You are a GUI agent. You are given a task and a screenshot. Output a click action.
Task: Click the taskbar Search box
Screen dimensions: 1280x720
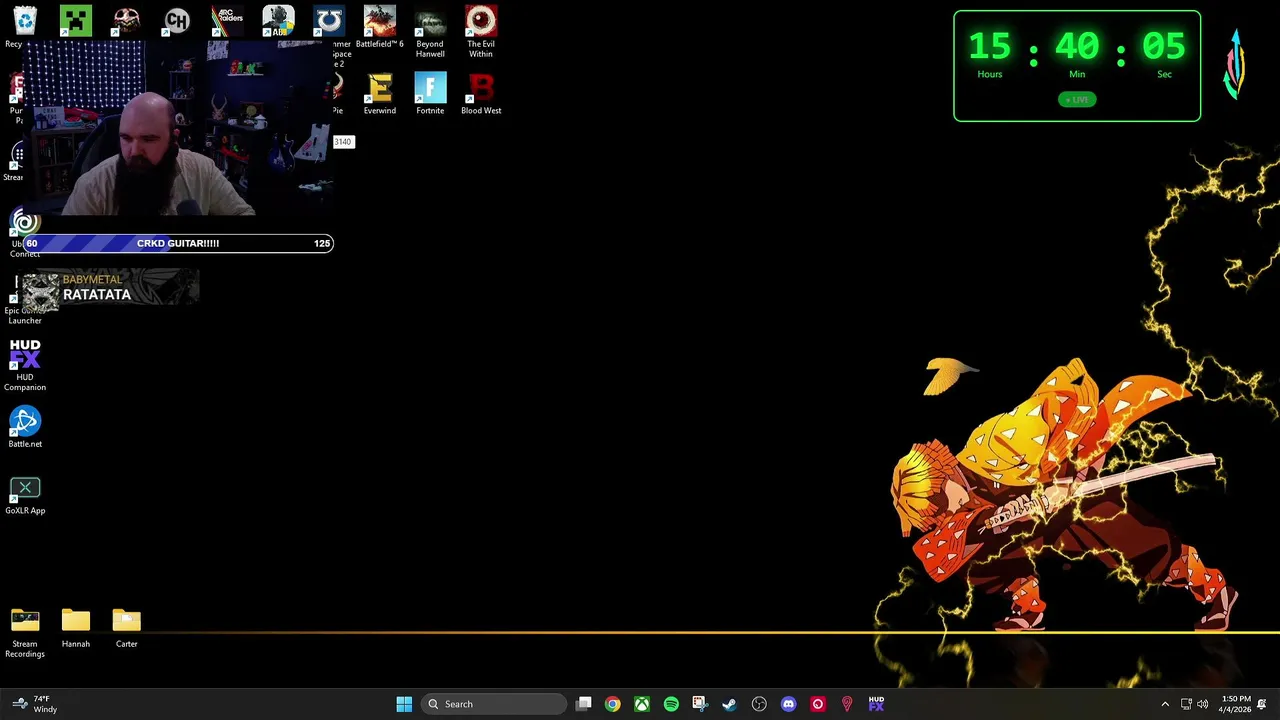coord(494,704)
